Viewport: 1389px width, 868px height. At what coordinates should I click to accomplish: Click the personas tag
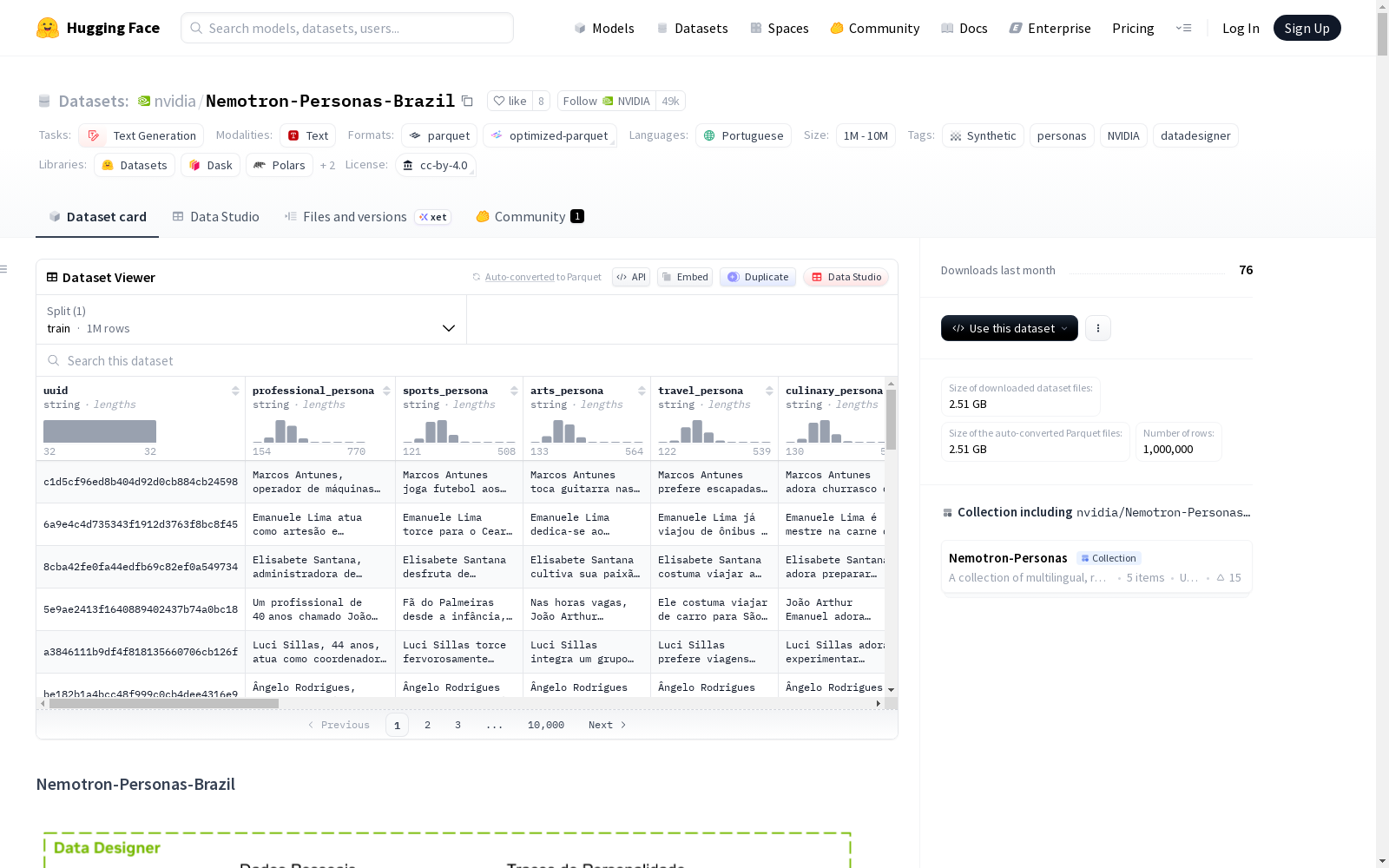coord(1062,135)
